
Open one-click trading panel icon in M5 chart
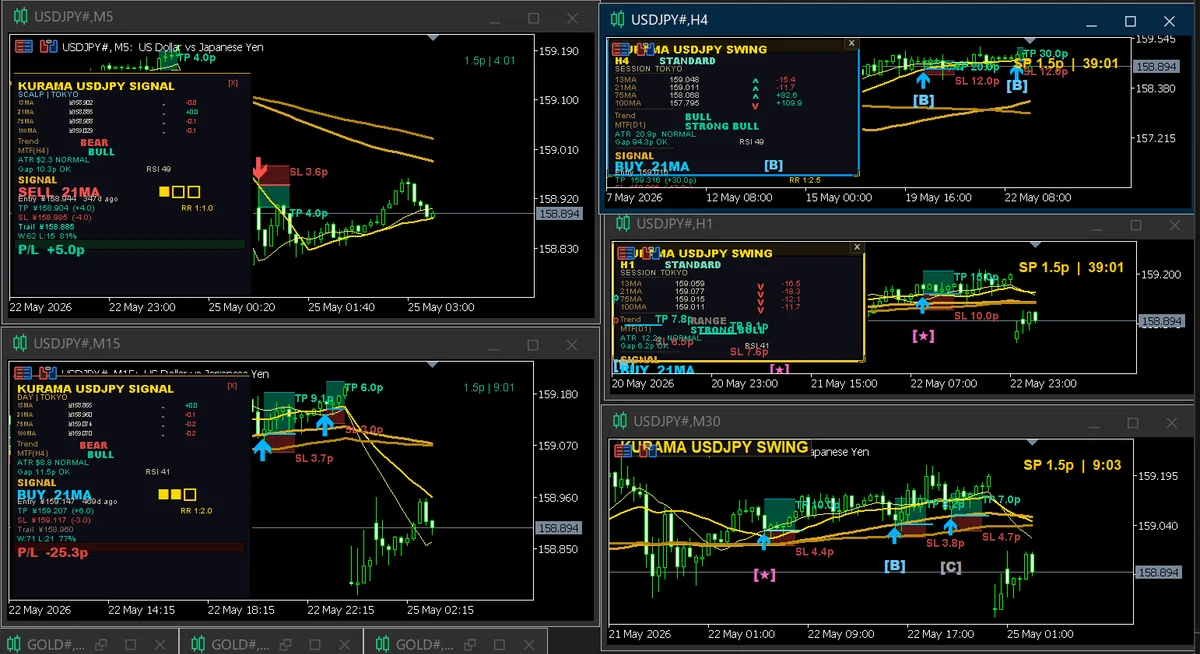pyautogui.click(x=22, y=46)
